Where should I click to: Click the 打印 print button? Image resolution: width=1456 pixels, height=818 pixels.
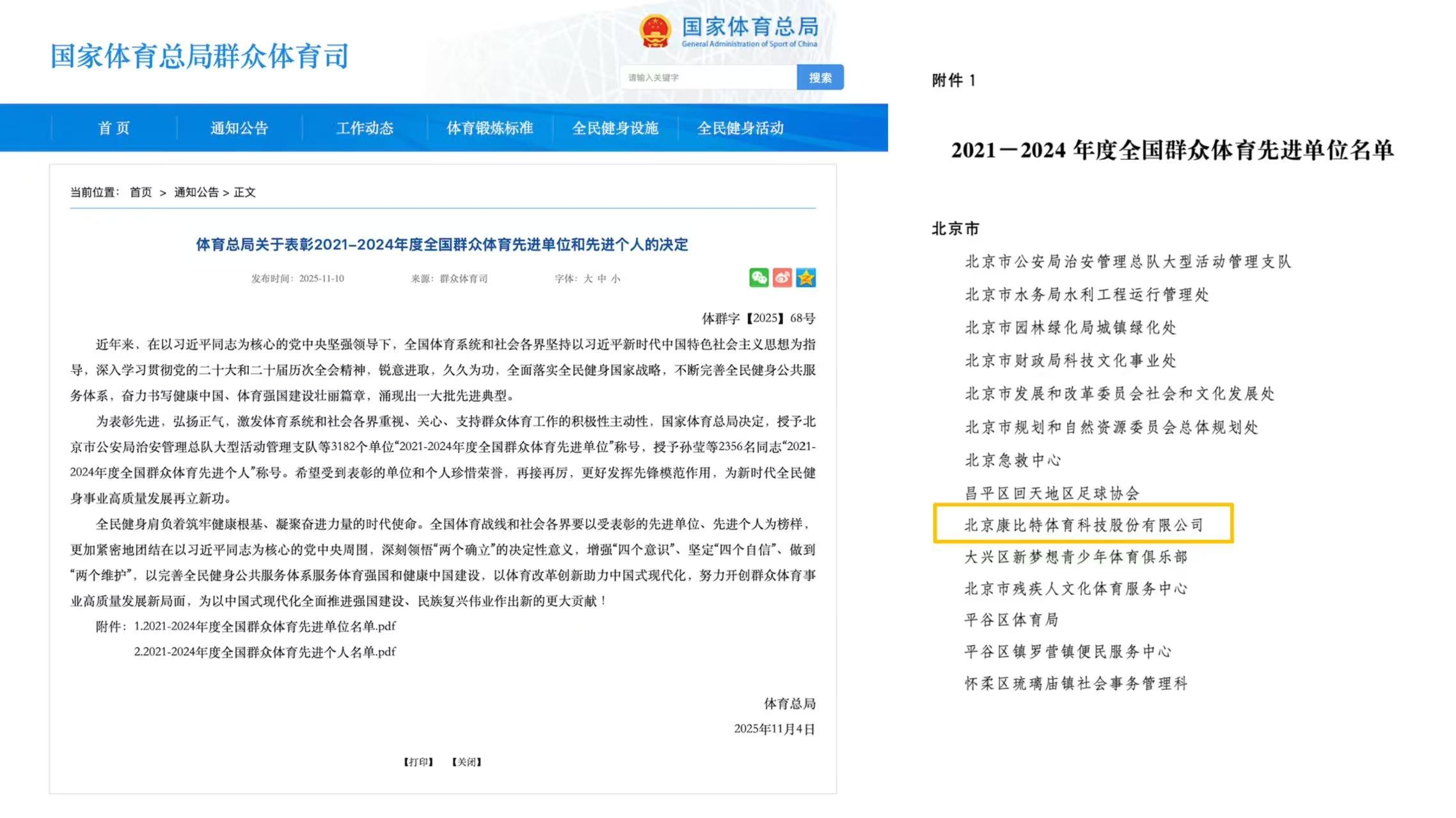[x=418, y=762]
